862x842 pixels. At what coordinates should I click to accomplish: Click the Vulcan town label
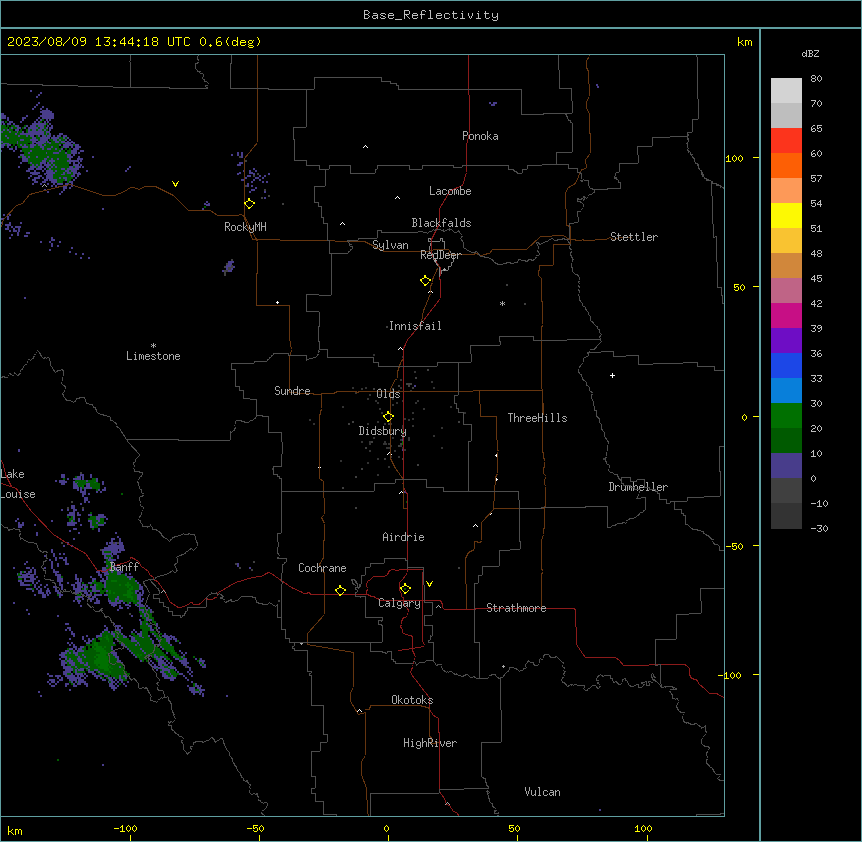click(x=543, y=792)
